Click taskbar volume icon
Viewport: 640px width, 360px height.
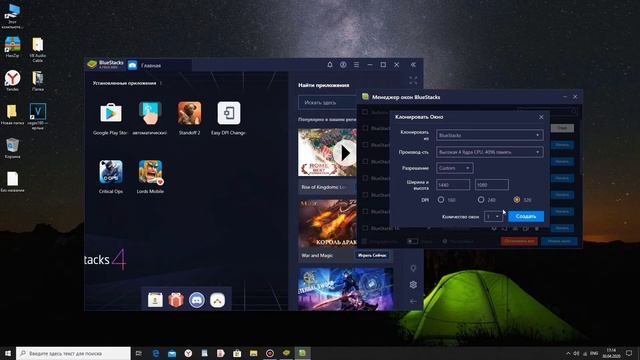(576, 353)
